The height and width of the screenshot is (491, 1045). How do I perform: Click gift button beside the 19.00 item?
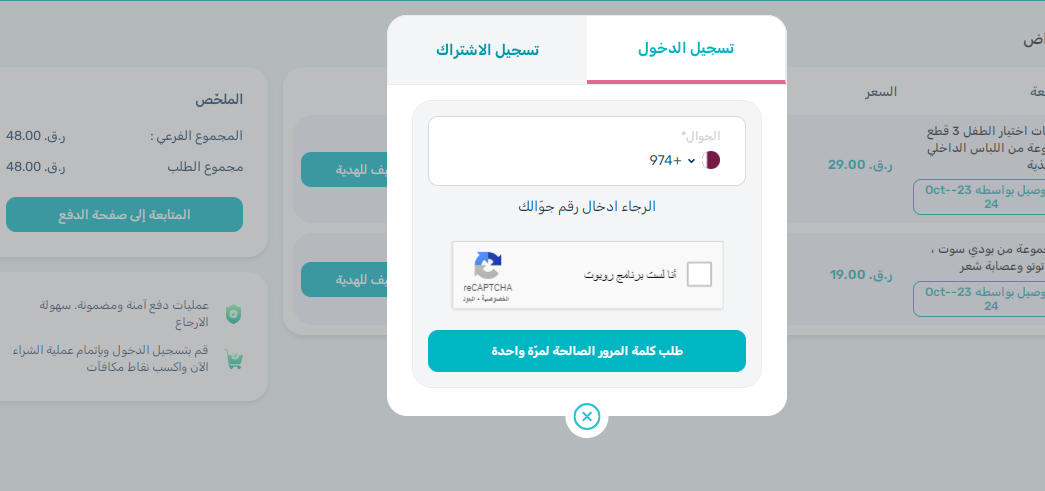[344, 279]
